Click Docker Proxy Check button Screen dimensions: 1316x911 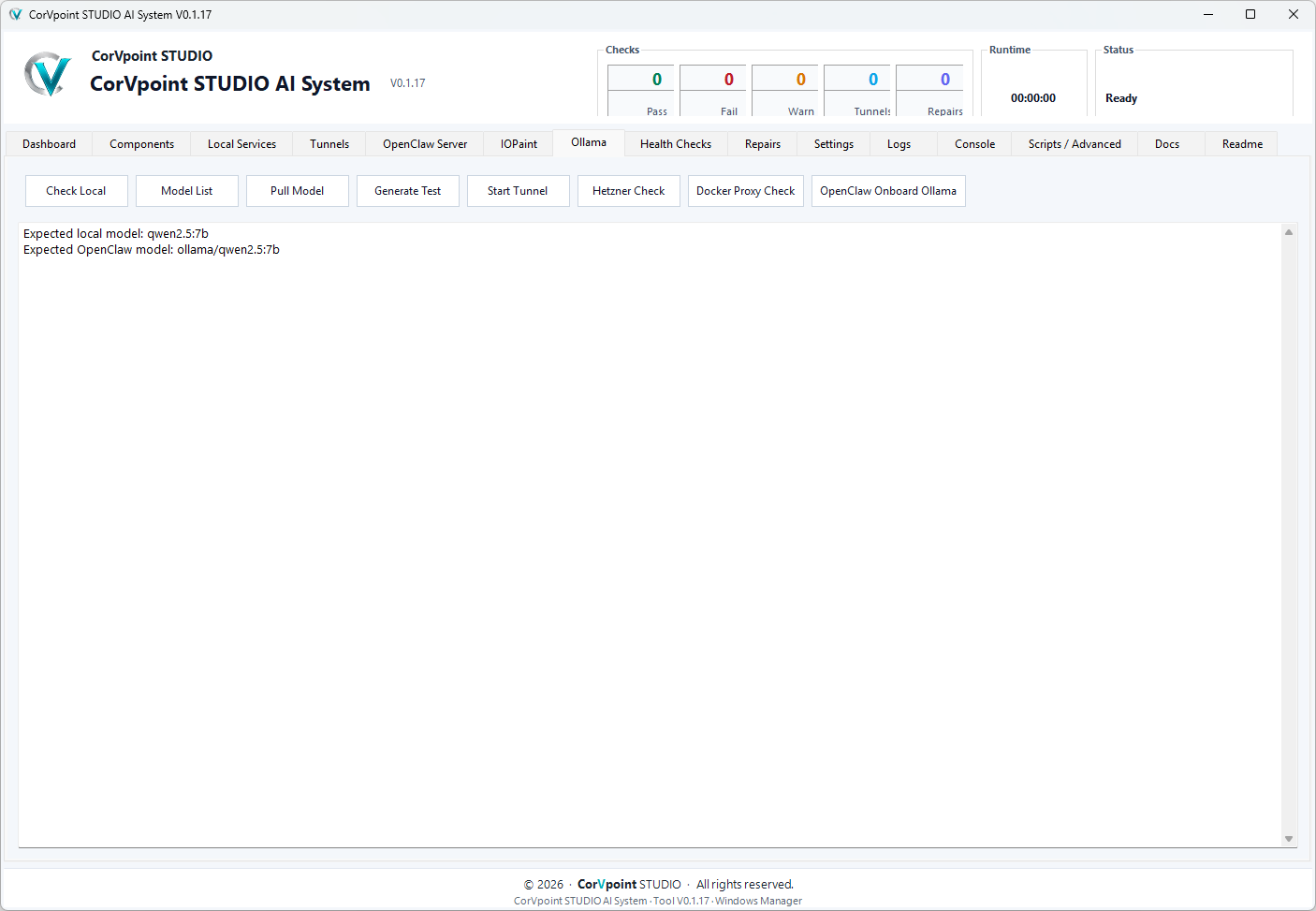pyautogui.click(x=746, y=191)
